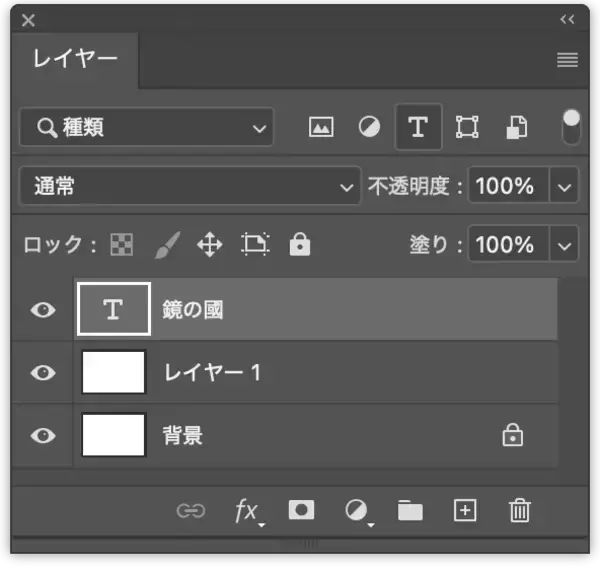Select the 背景 layer thumbnail
Screen dimensions: 600x568
pos(114,435)
